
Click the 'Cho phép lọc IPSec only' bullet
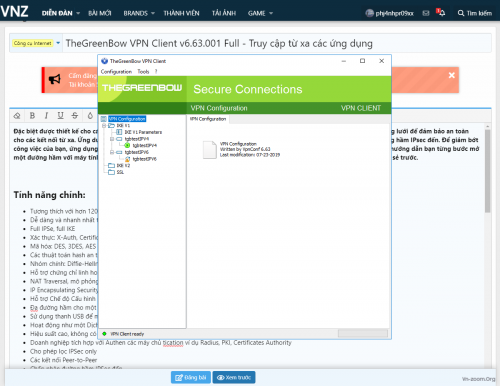click(x=63, y=351)
